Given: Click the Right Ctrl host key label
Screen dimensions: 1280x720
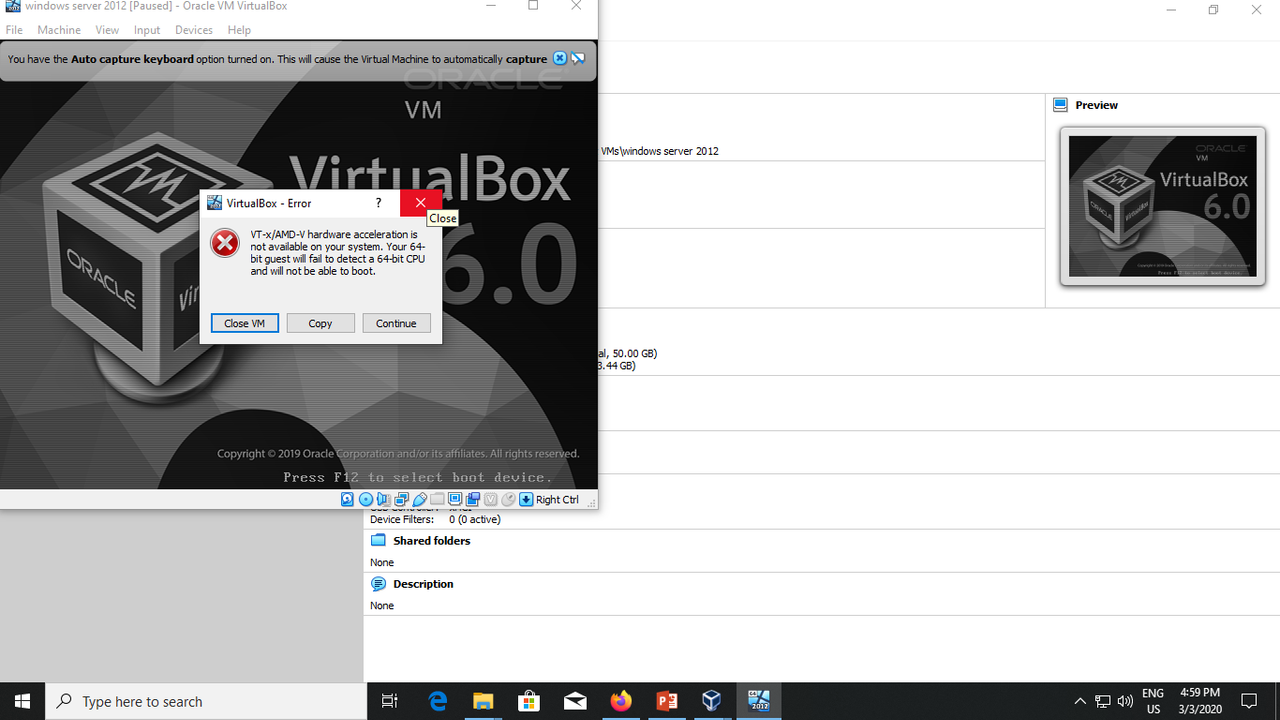Looking at the screenshot, I should point(557,499).
